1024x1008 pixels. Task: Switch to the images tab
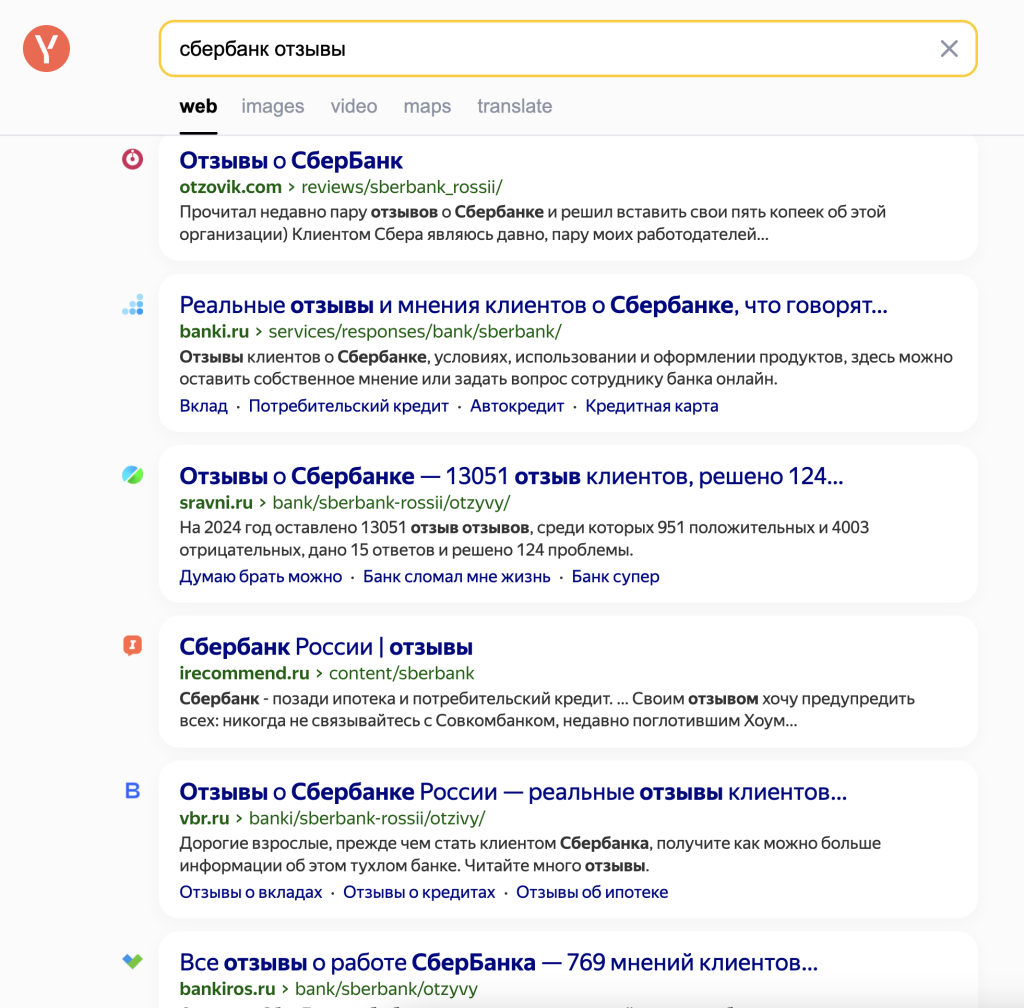(272, 106)
